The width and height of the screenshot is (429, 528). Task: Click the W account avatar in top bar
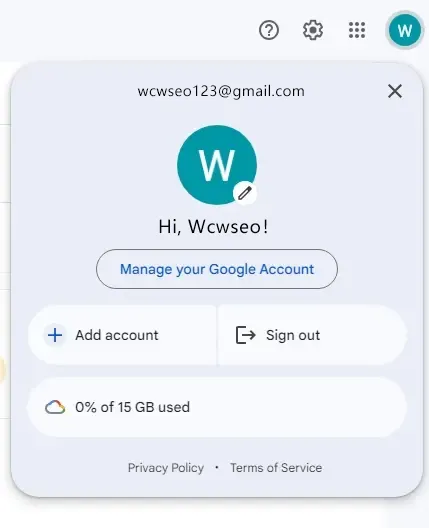pos(404,30)
